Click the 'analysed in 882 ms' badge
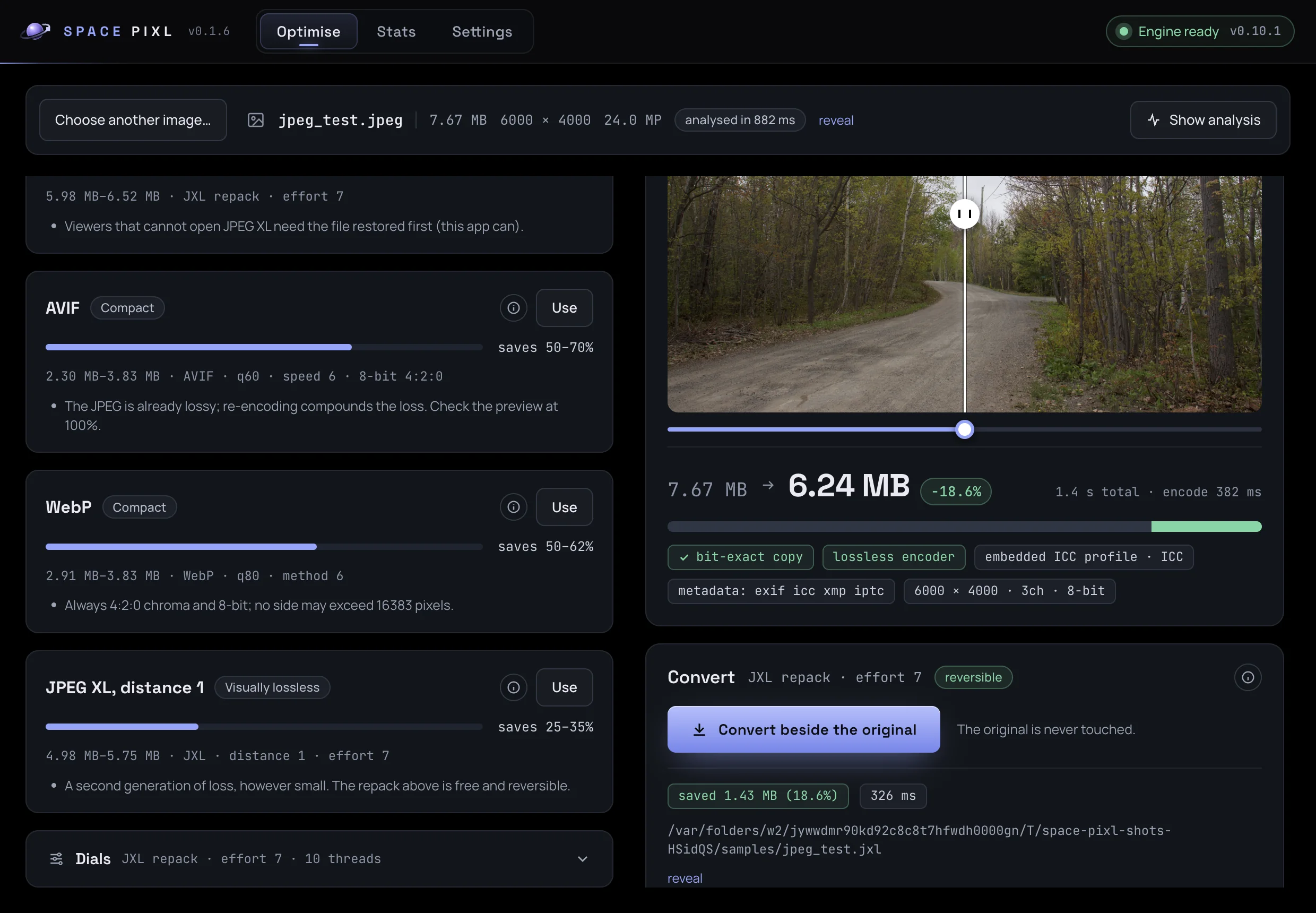This screenshot has width=1316, height=913. (740, 120)
